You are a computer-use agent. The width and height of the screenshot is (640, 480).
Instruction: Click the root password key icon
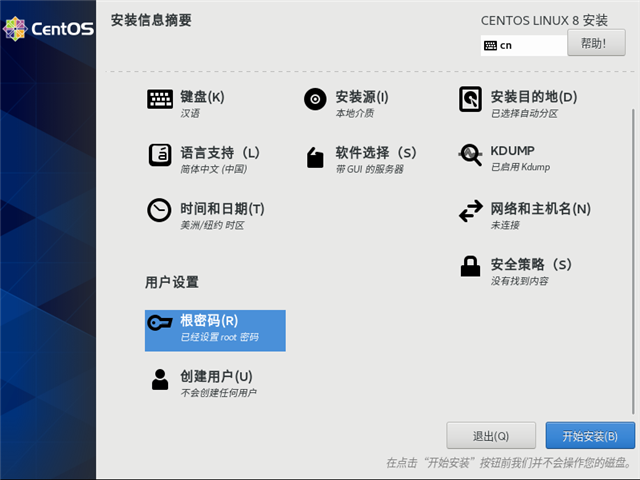pyautogui.click(x=160, y=323)
